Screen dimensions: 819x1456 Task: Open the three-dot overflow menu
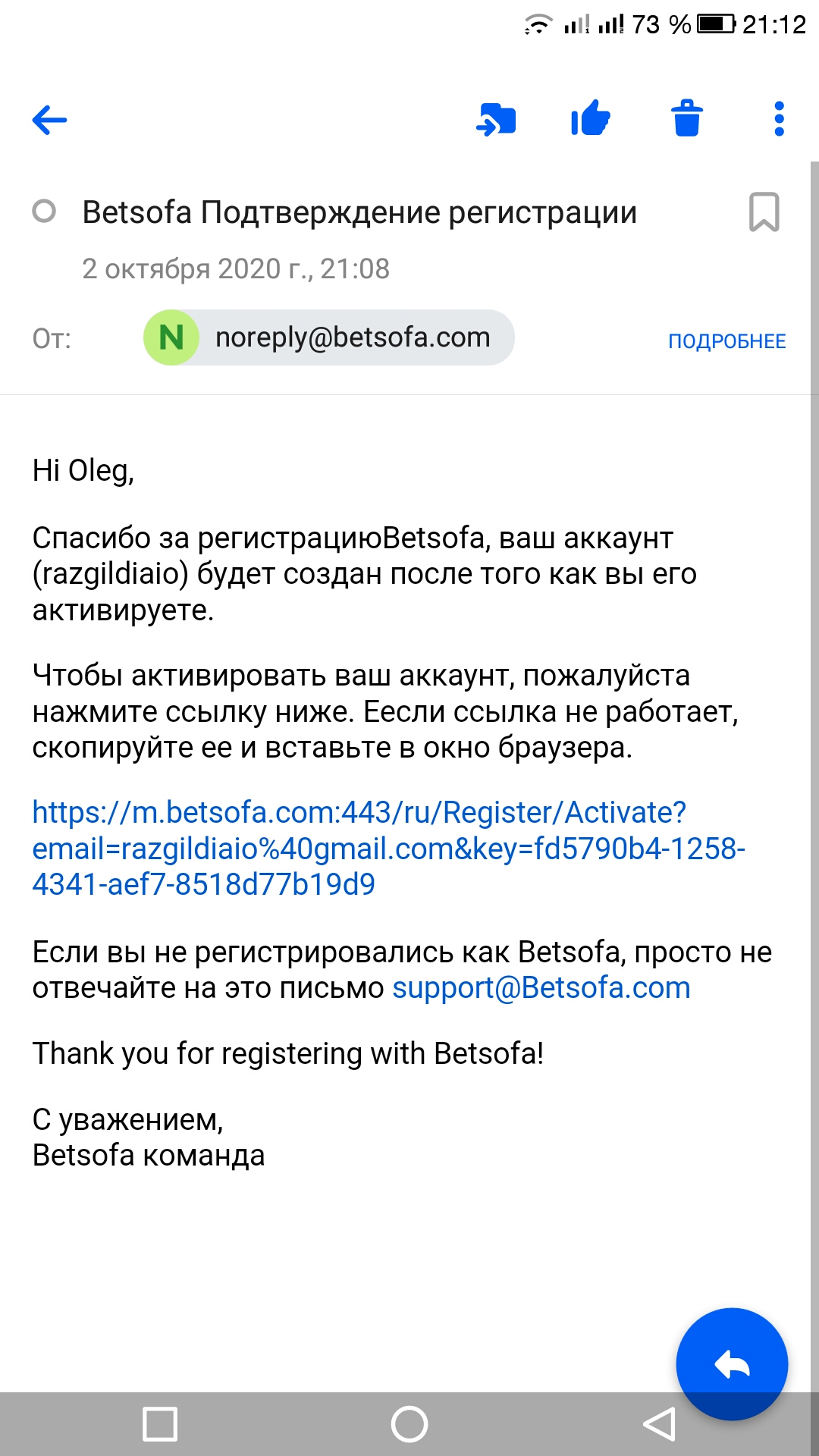click(x=779, y=119)
